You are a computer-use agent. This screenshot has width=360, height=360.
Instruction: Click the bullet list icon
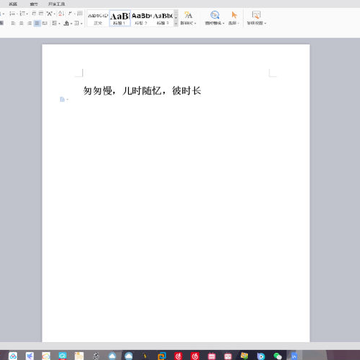(12, 14)
